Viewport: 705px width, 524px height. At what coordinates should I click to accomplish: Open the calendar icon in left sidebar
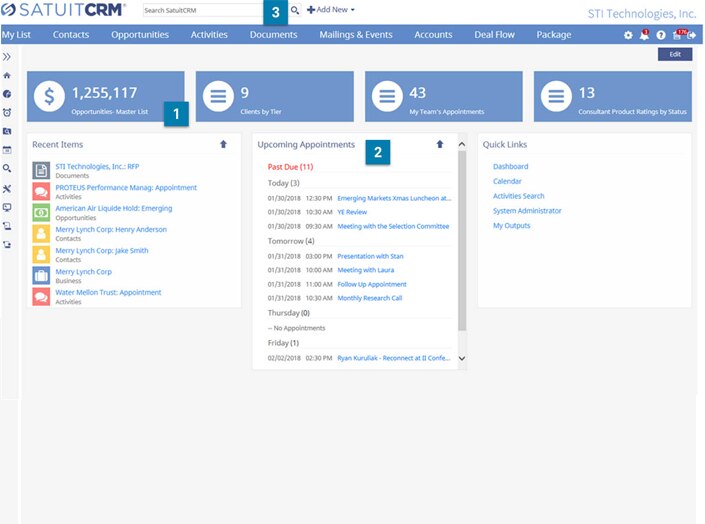click(x=7, y=150)
